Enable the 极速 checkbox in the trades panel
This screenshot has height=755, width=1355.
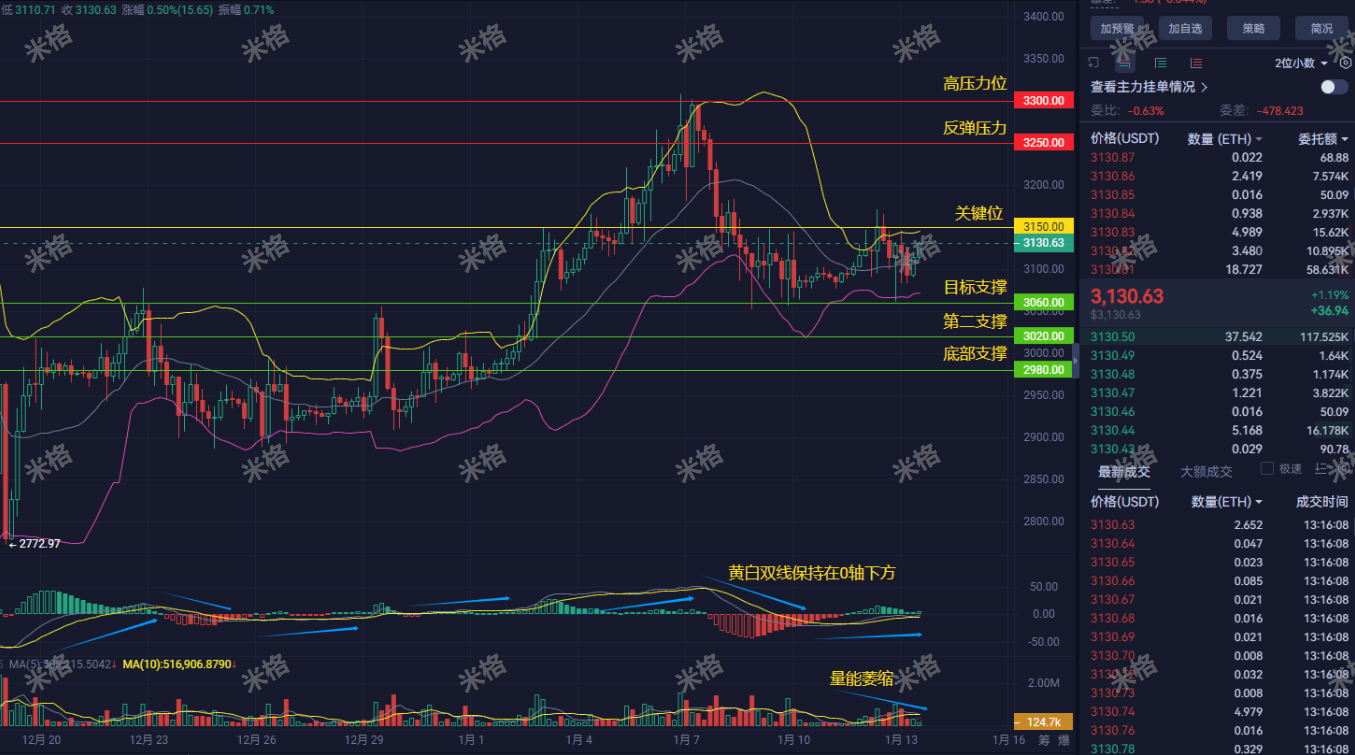[x=1265, y=468]
